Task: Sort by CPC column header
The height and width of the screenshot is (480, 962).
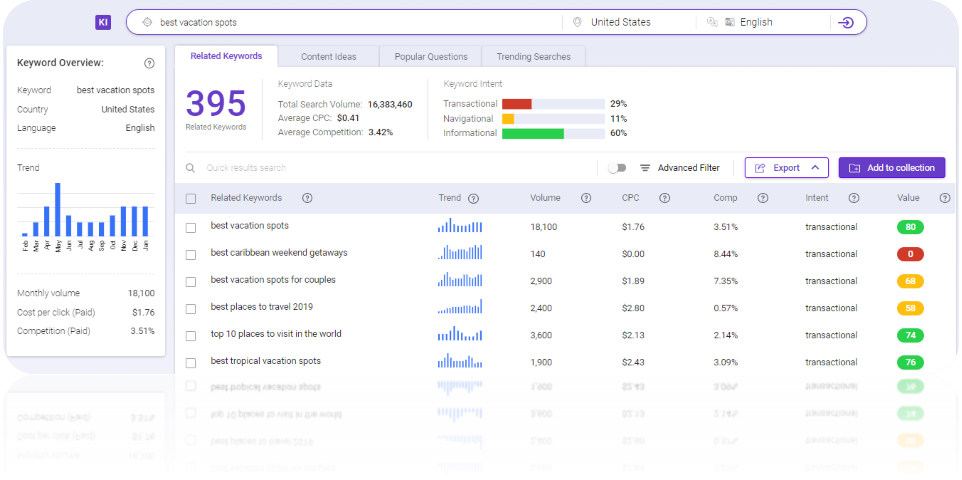Action: click(x=631, y=198)
